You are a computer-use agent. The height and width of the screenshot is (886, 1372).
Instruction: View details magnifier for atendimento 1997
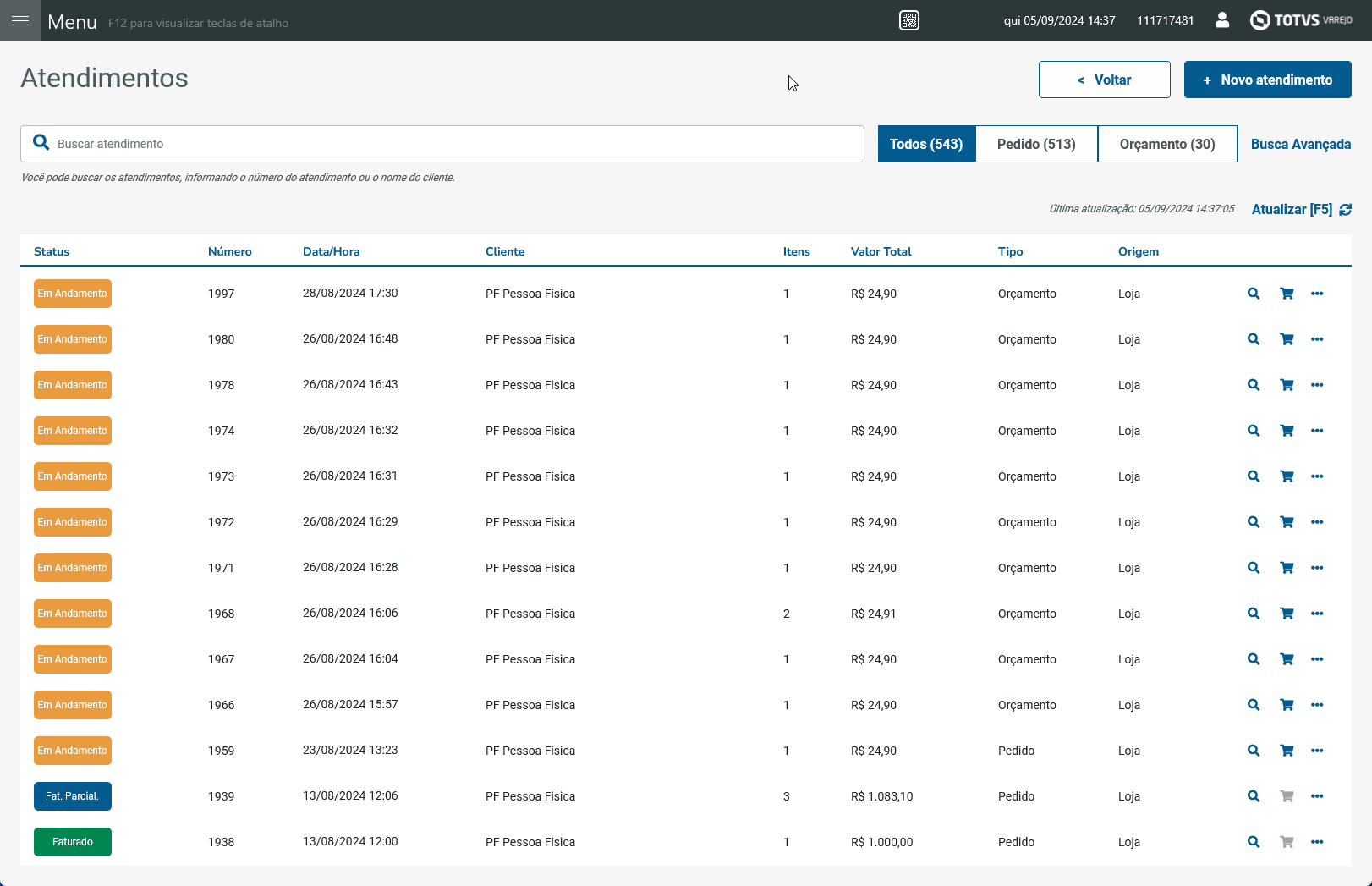[x=1254, y=294]
